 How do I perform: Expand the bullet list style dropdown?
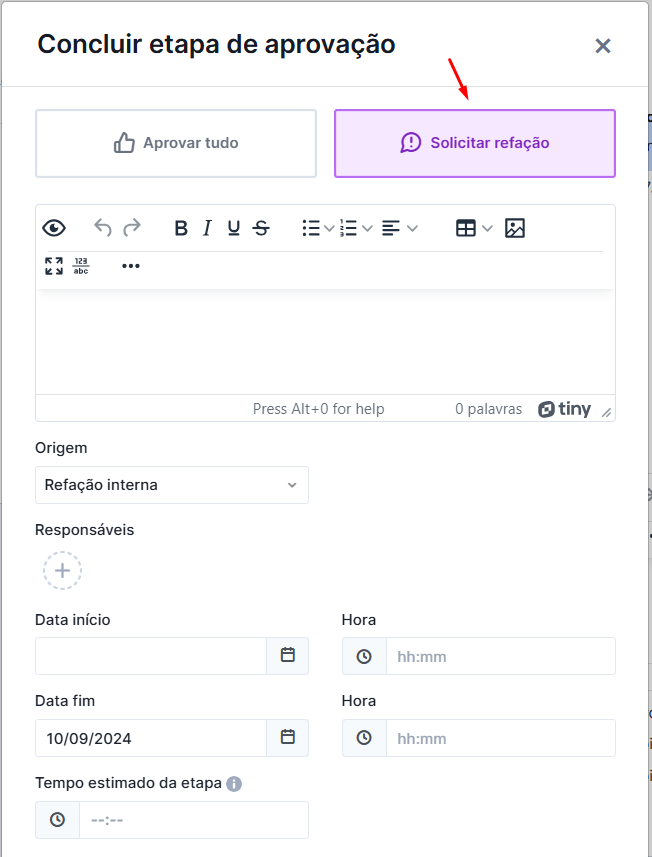pyautogui.click(x=329, y=228)
